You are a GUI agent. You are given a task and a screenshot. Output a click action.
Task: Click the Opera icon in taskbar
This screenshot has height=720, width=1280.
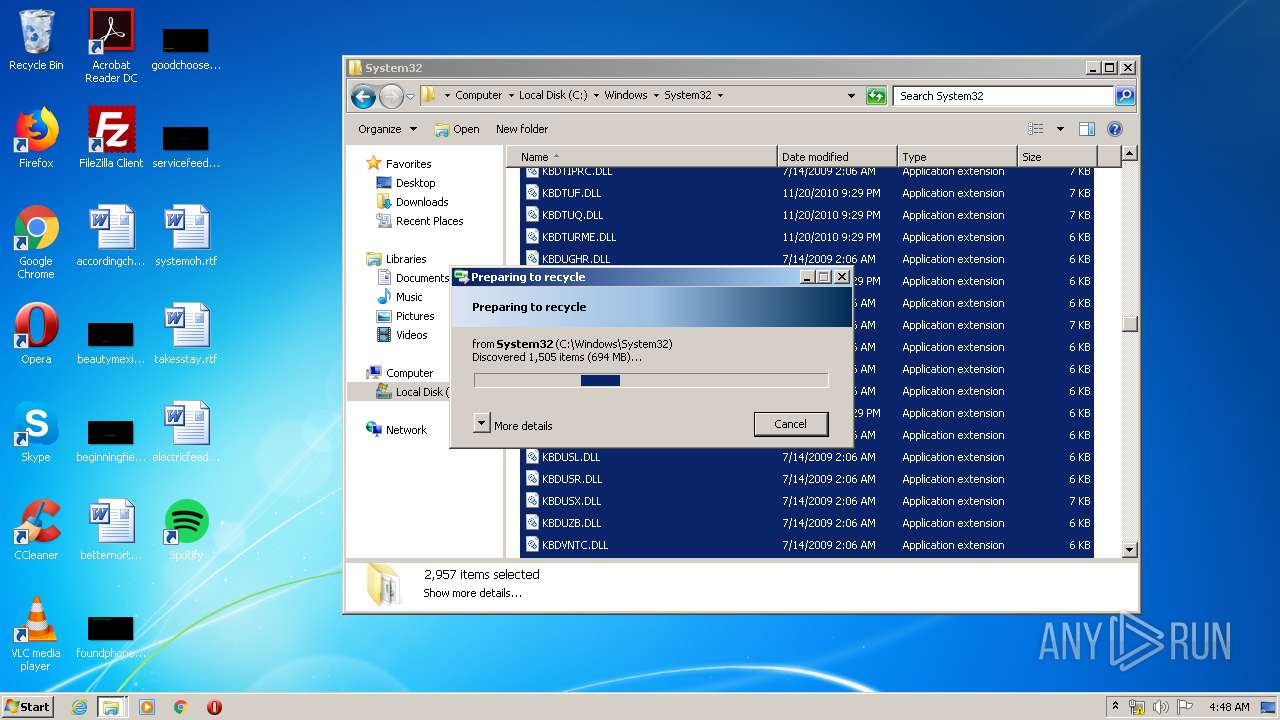pos(214,707)
